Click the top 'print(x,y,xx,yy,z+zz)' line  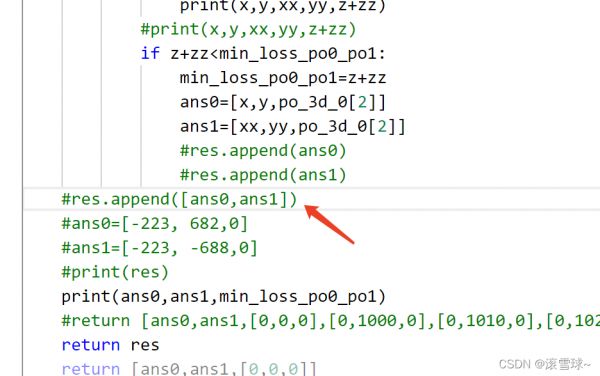pos(283,6)
